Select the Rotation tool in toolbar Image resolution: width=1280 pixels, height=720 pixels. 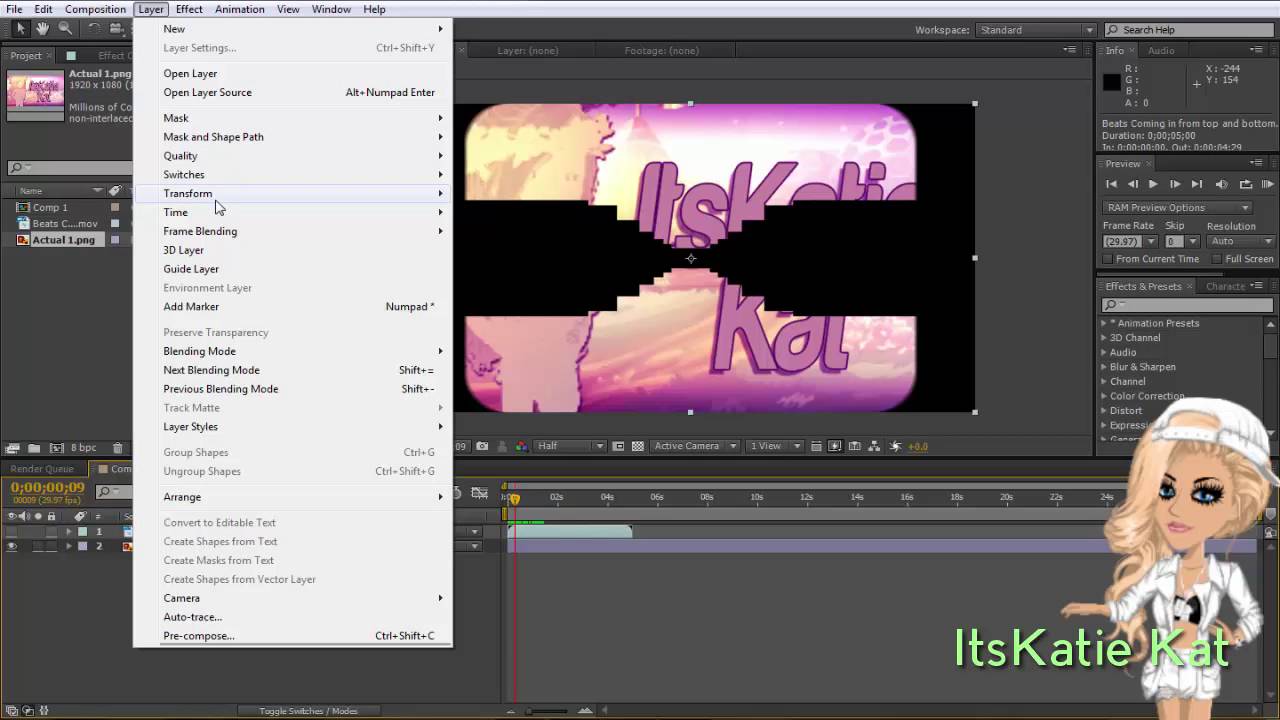[x=94, y=29]
